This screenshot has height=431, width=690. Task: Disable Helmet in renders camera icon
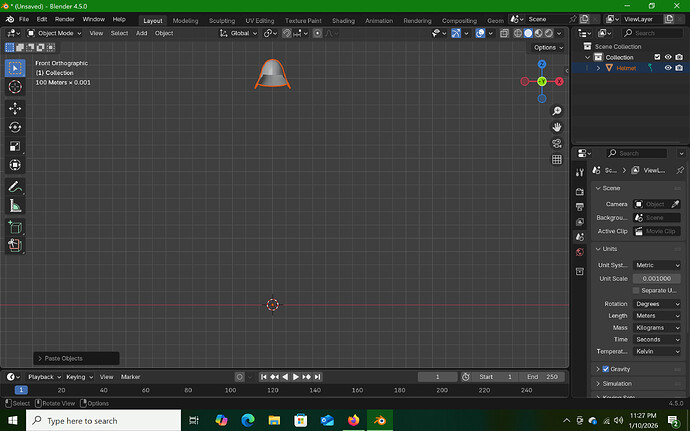[x=679, y=68]
